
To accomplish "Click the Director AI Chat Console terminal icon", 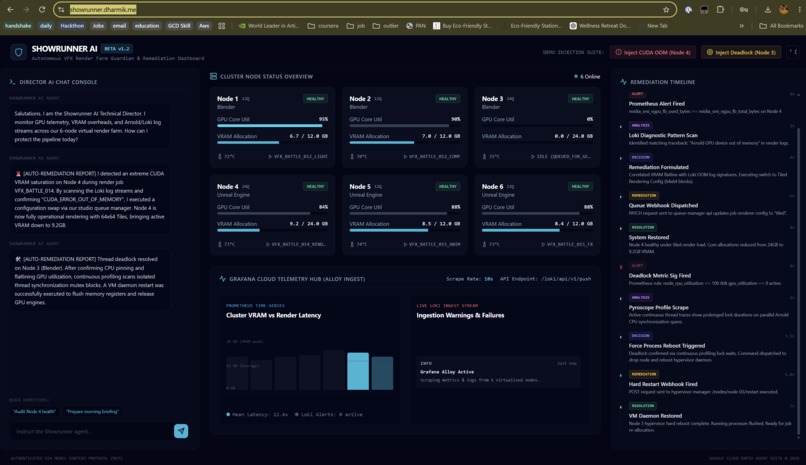I will (x=12, y=82).
